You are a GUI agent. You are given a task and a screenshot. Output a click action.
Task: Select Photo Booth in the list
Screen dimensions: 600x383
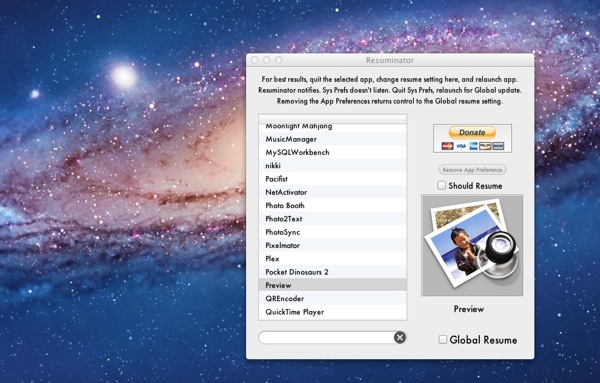pos(333,205)
